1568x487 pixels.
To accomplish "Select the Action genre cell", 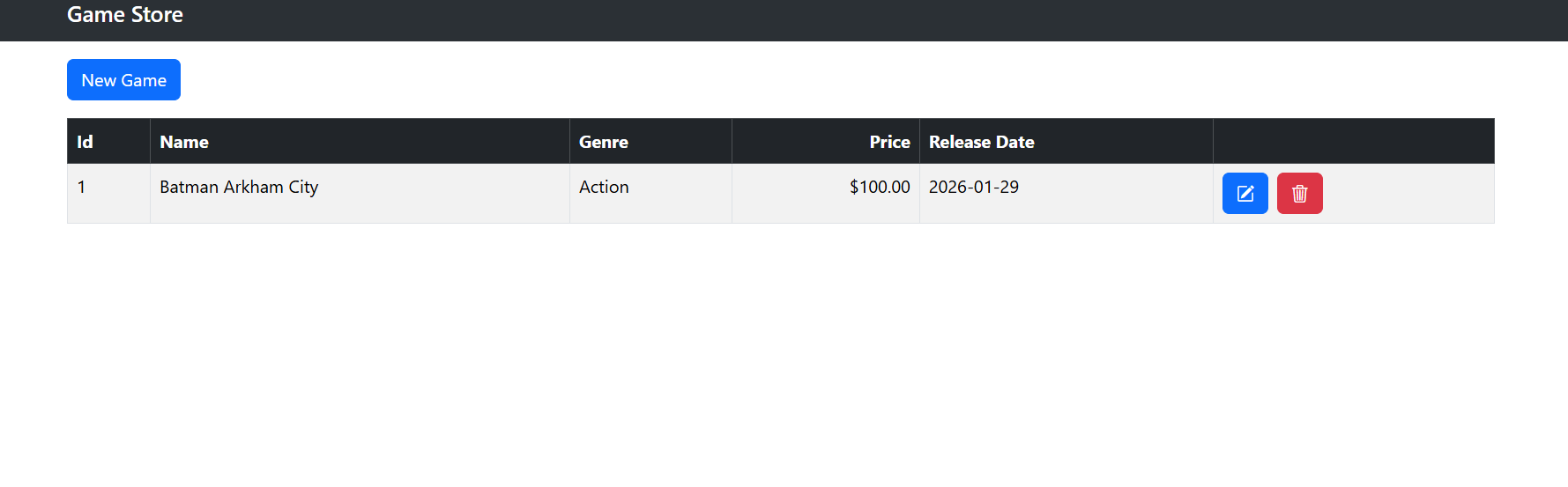I will click(604, 188).
